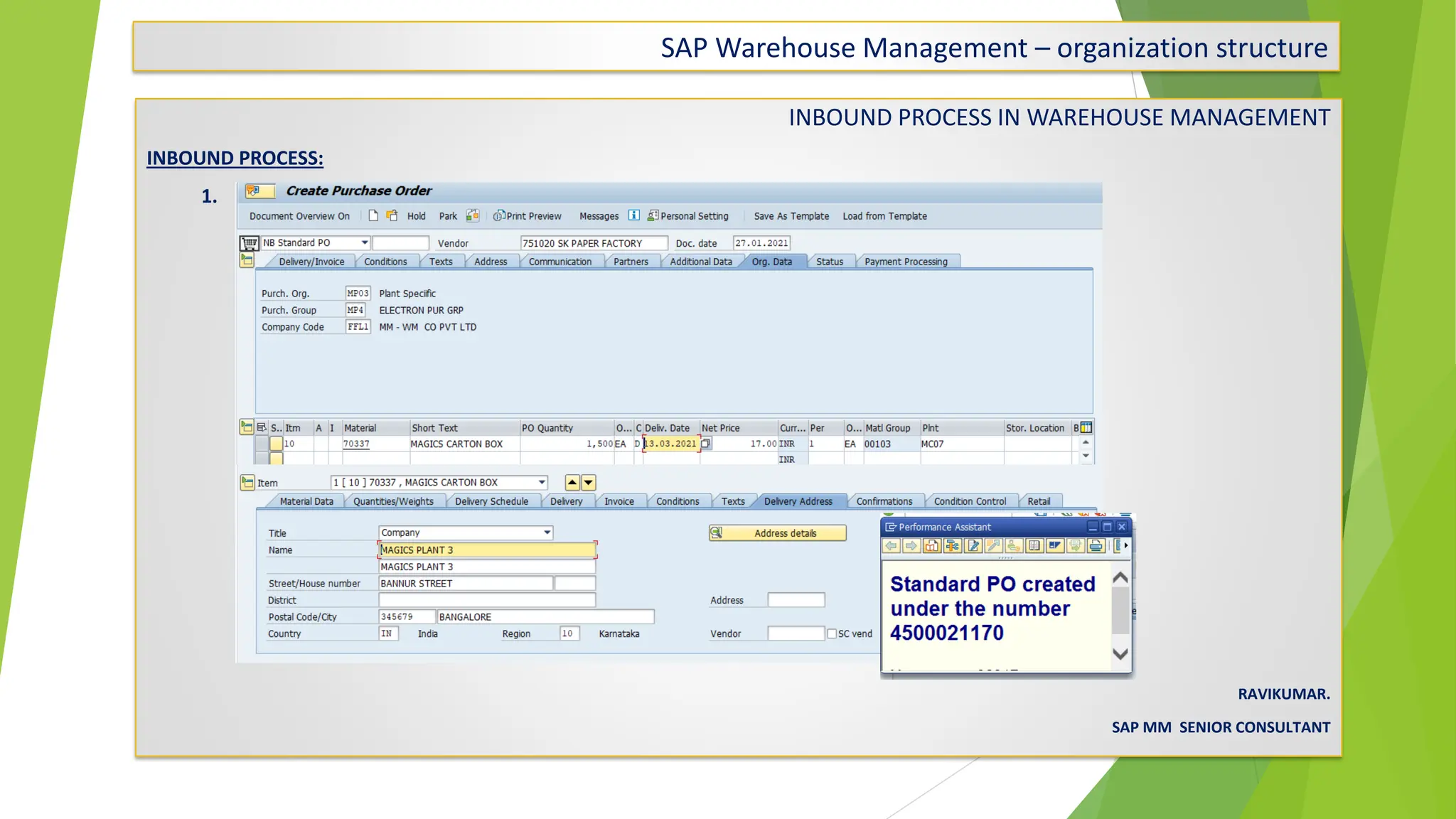
Task: Click the title bar icon of Create Purchase Order
Action: 259,191
